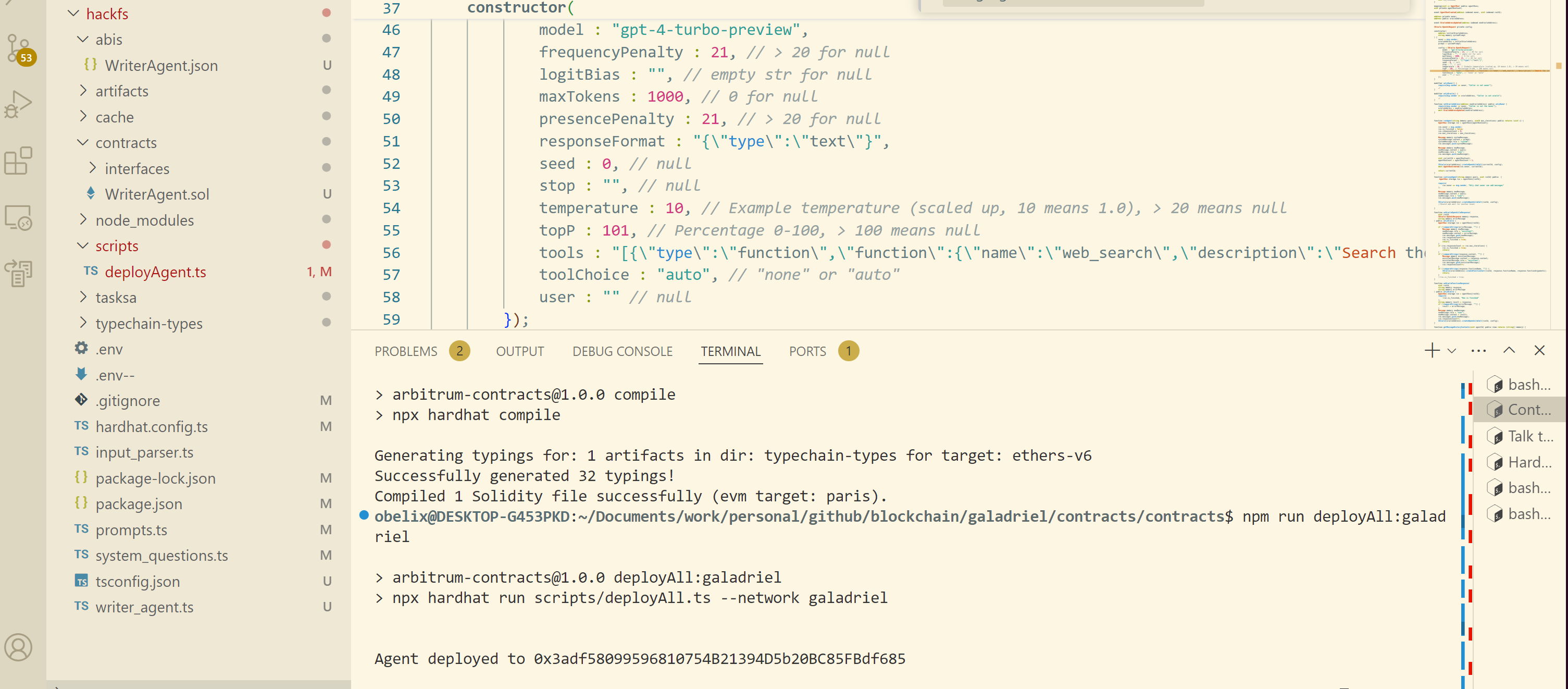Switch to the PROBLEMS tab
This screenshot has width=1568, height=689.
(x=405, y=351)
